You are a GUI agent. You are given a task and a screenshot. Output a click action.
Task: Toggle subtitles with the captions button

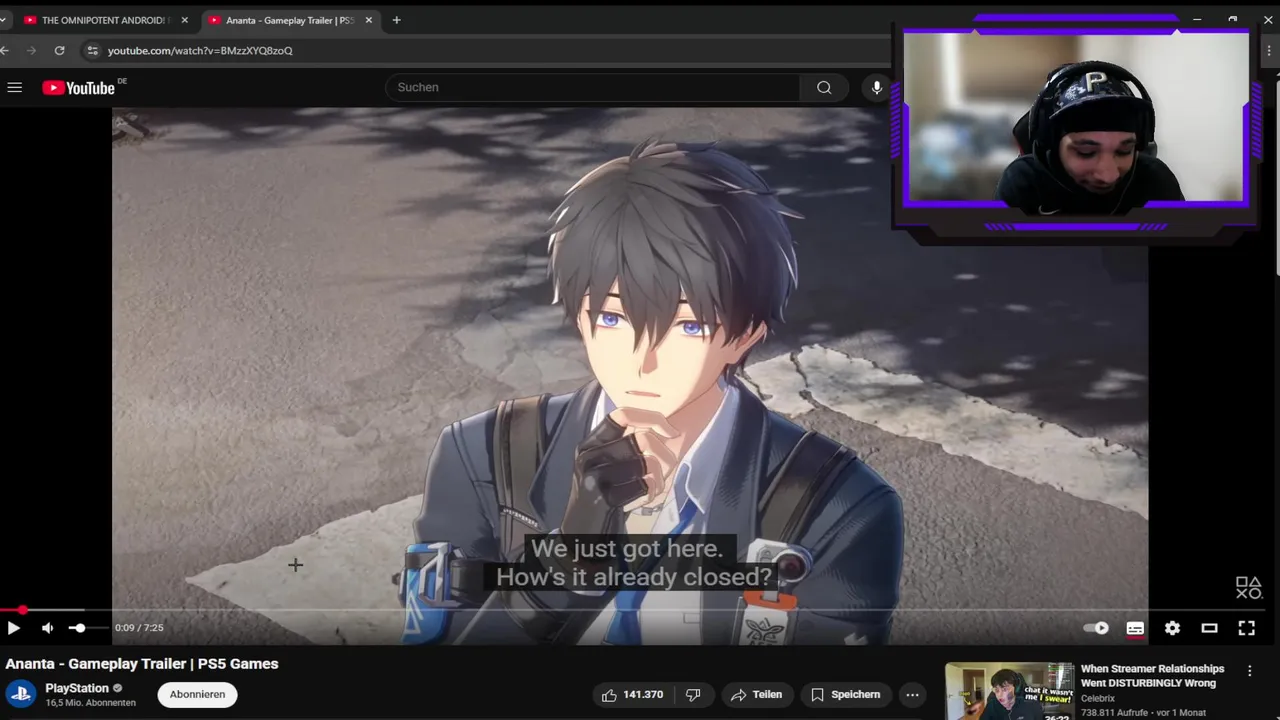(1135, 628)
